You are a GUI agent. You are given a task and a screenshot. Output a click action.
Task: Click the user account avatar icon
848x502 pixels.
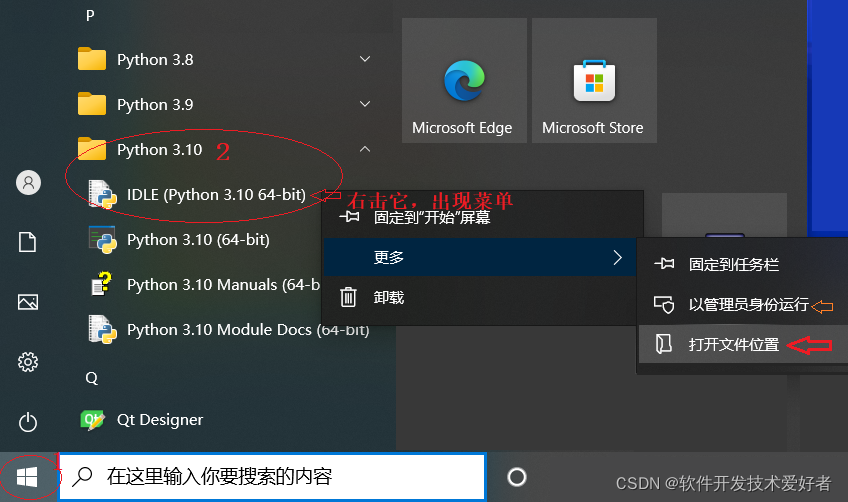(x=28, y=182)
